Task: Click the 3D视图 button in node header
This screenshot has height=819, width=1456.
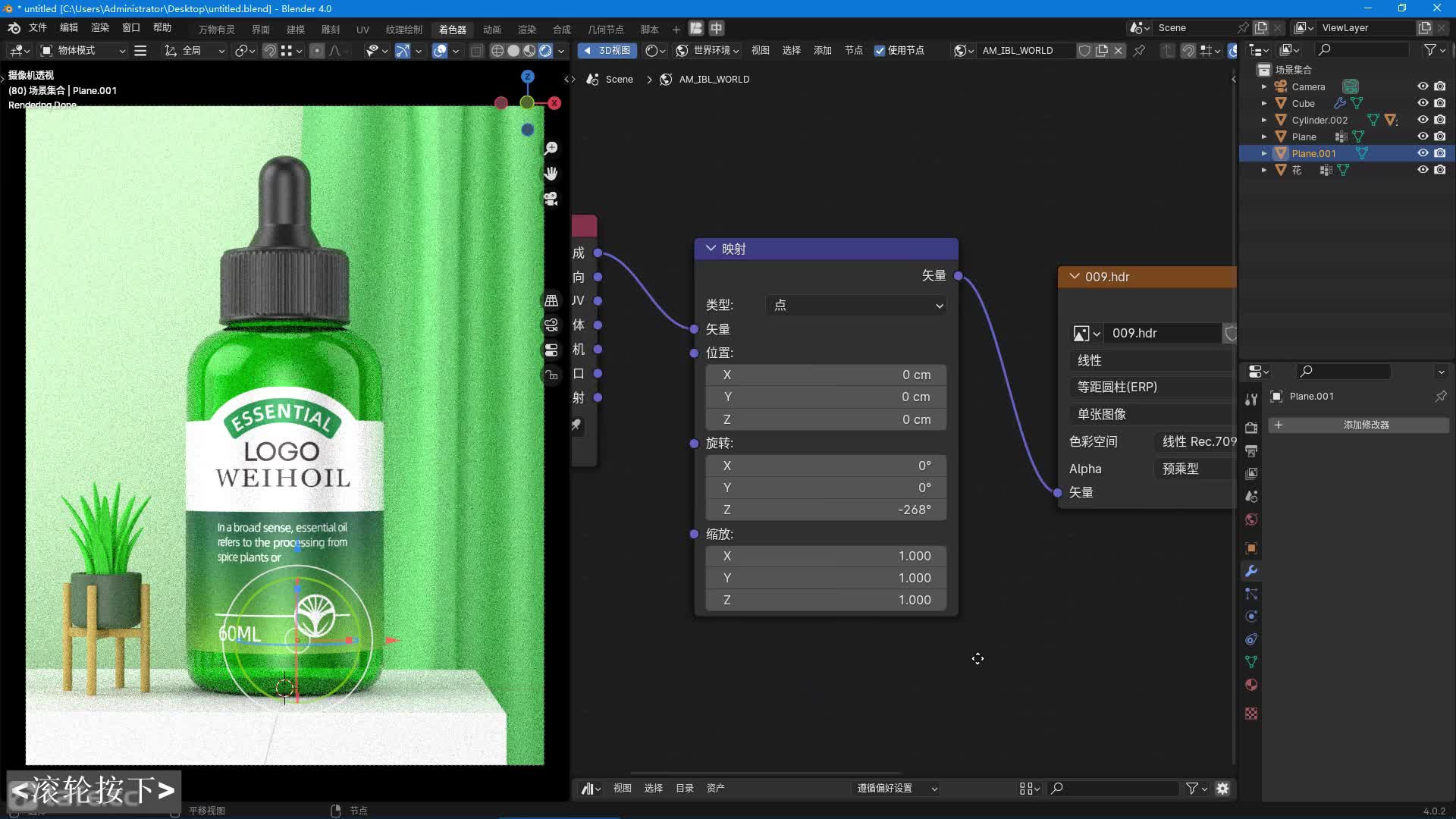Action: point(607,50)
